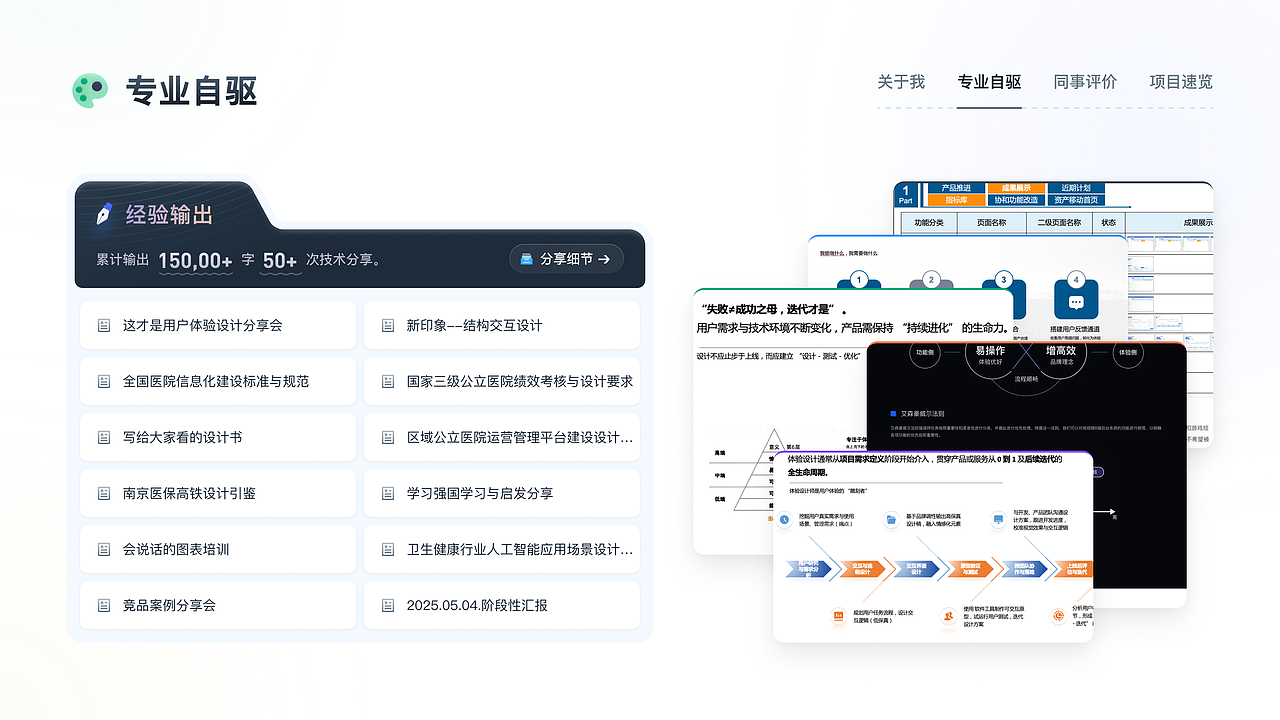Open the 关于我 tab

pyautogui.click(x=901, y=82)
